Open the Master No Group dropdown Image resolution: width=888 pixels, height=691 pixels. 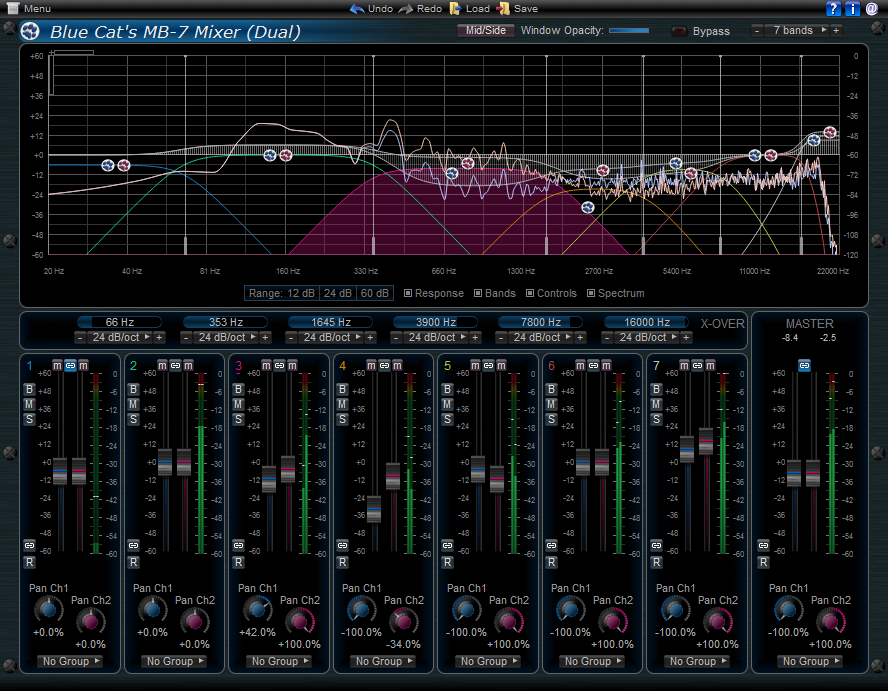pyautogui.click(x=810, y=661)
